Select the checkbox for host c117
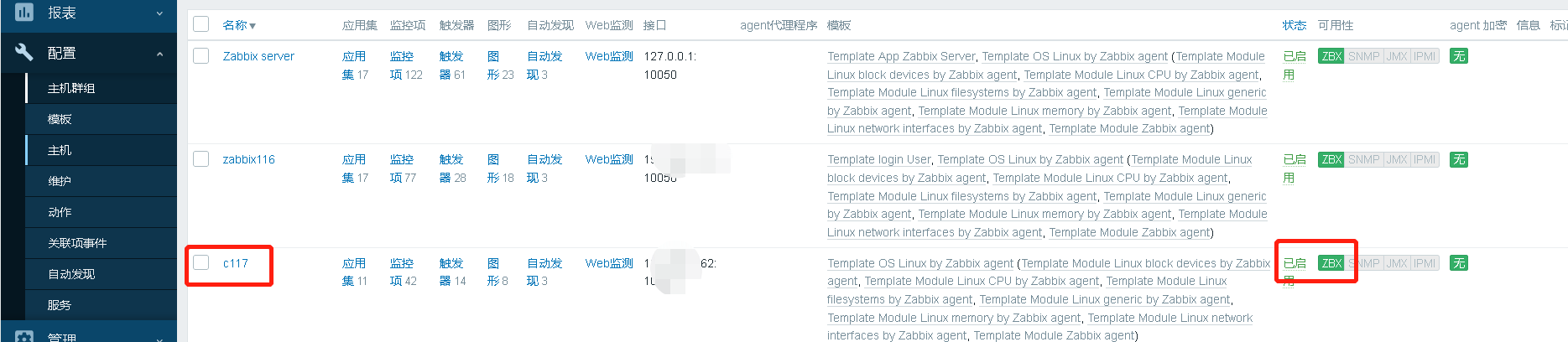 click(201, 263)
